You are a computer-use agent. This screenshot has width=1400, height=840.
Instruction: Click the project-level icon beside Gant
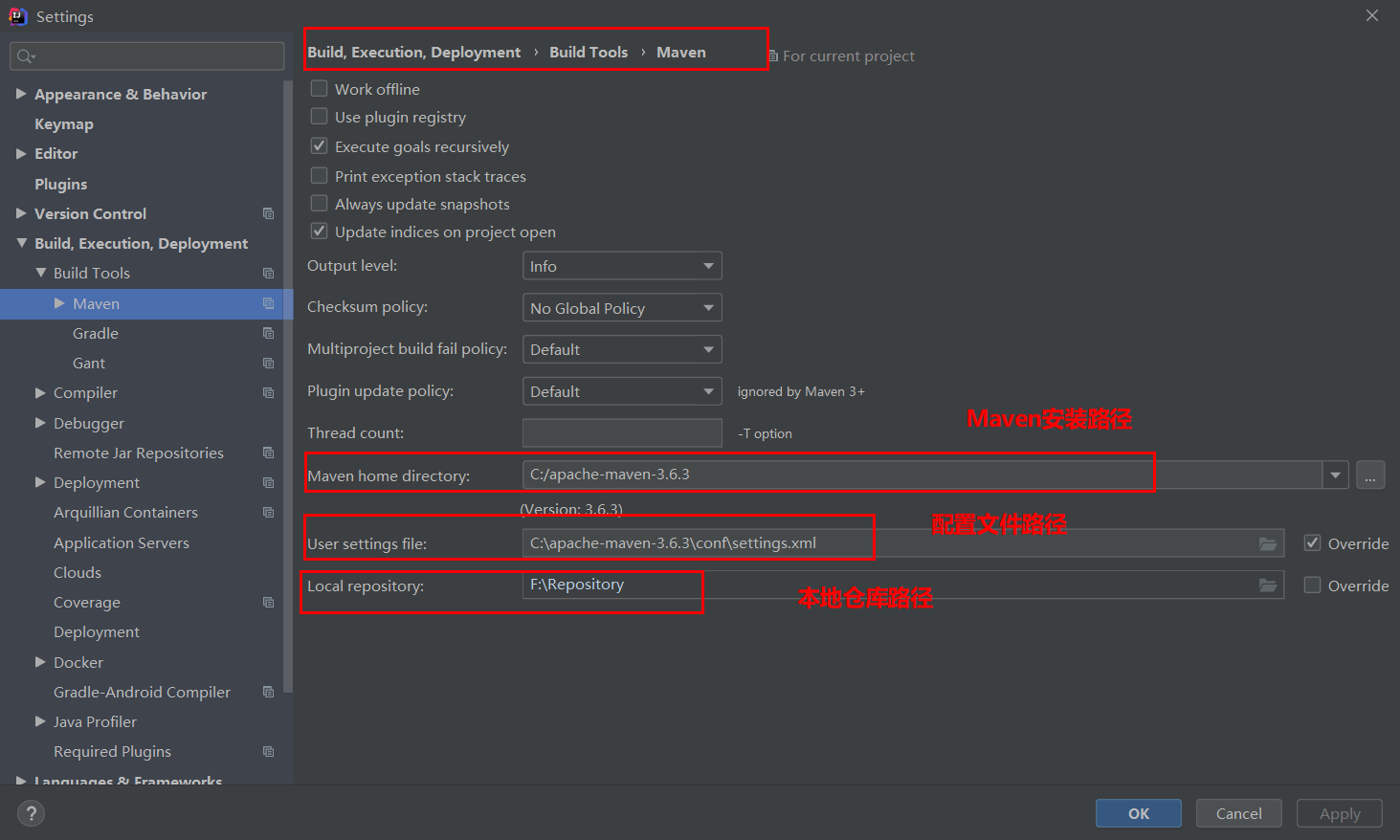tap(268, 363)
